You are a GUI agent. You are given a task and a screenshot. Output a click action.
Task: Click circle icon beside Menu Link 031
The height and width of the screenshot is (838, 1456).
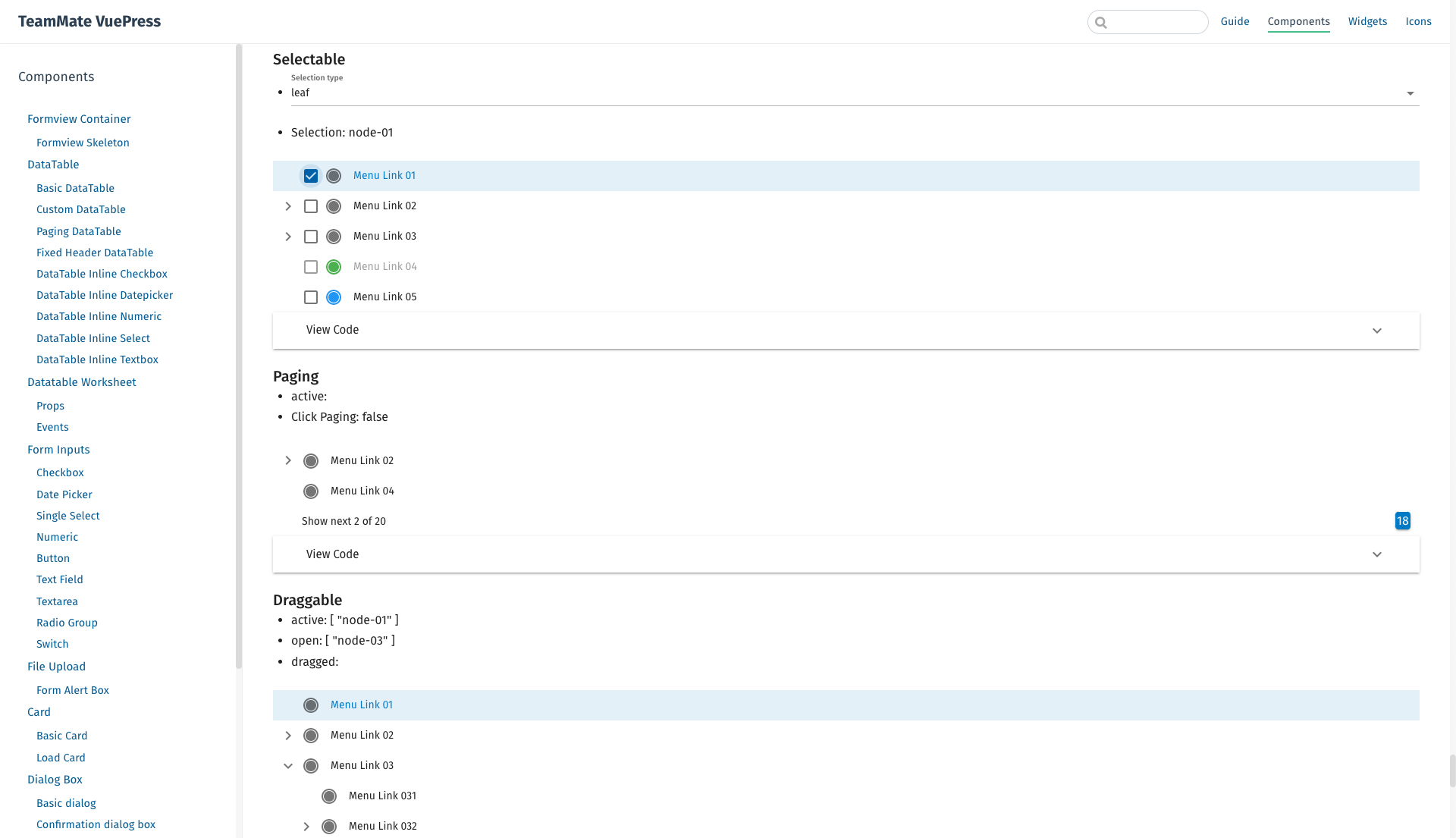pyautogui.click(x=329, y=796)
